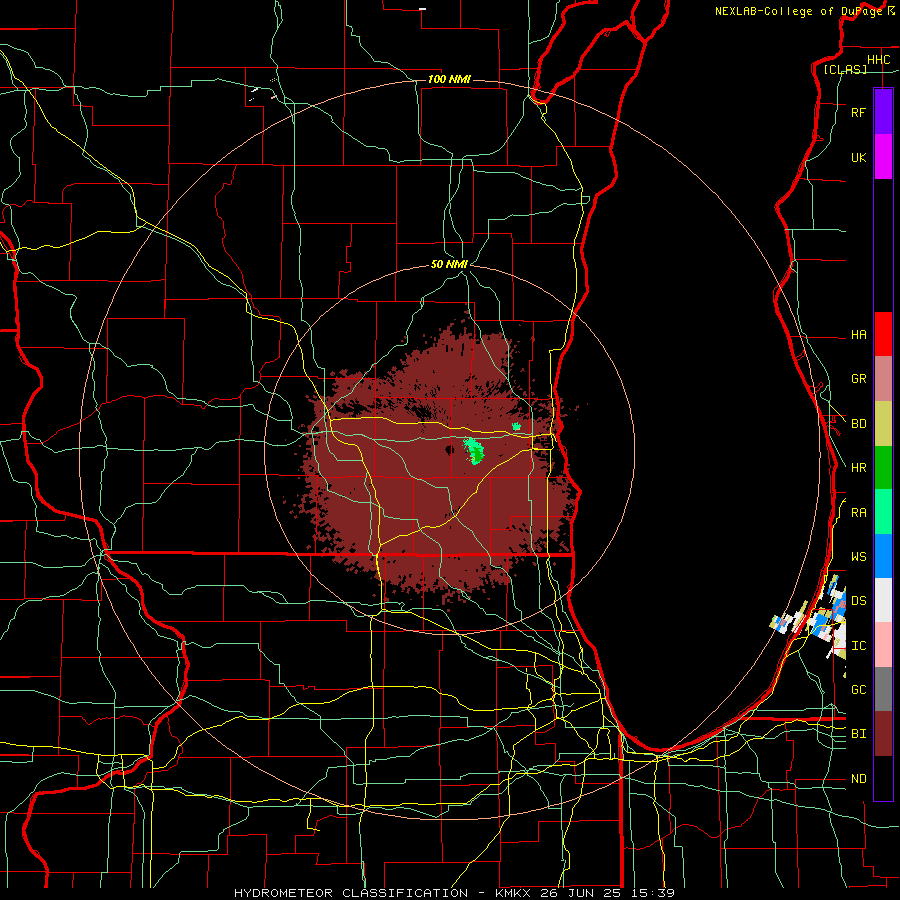The height and width of the screenshot is (900, 900).
Task: Click the BD legend label
Action: pos(859,424)
